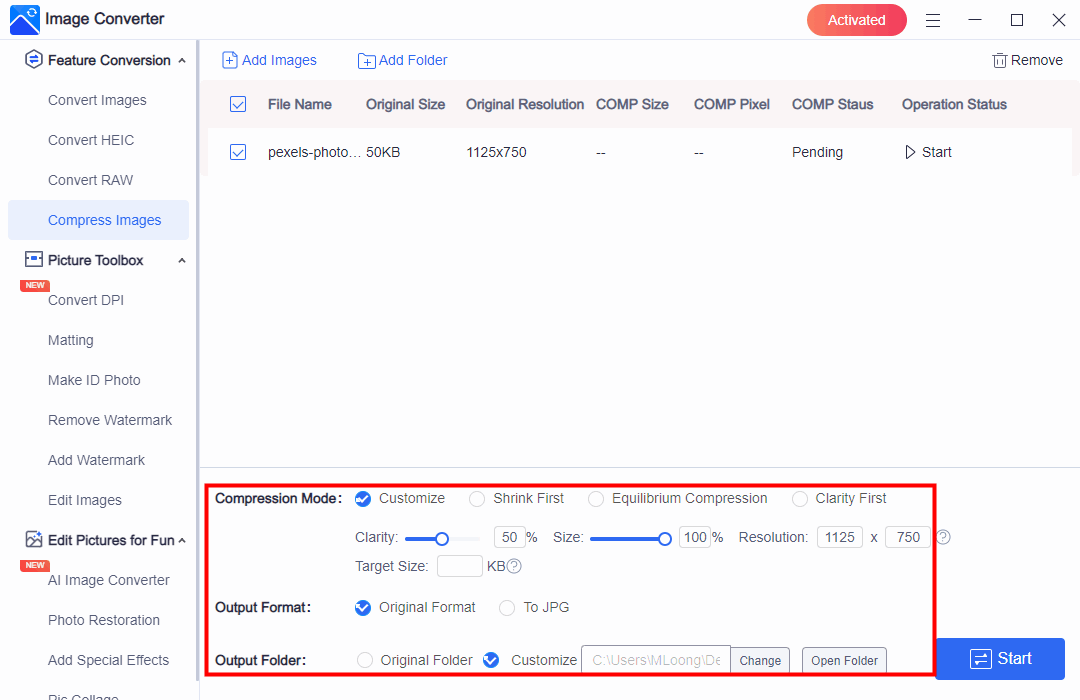The width and height of the screenshot is (1080, 700).
Task: Collapse Edit Pictures for Fun section
Action: (181, 541)
